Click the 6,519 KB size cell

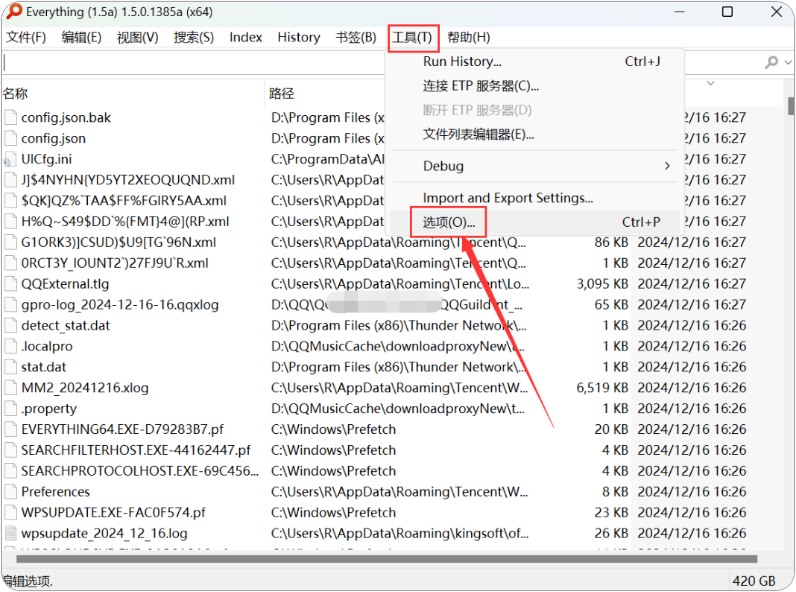602,388
